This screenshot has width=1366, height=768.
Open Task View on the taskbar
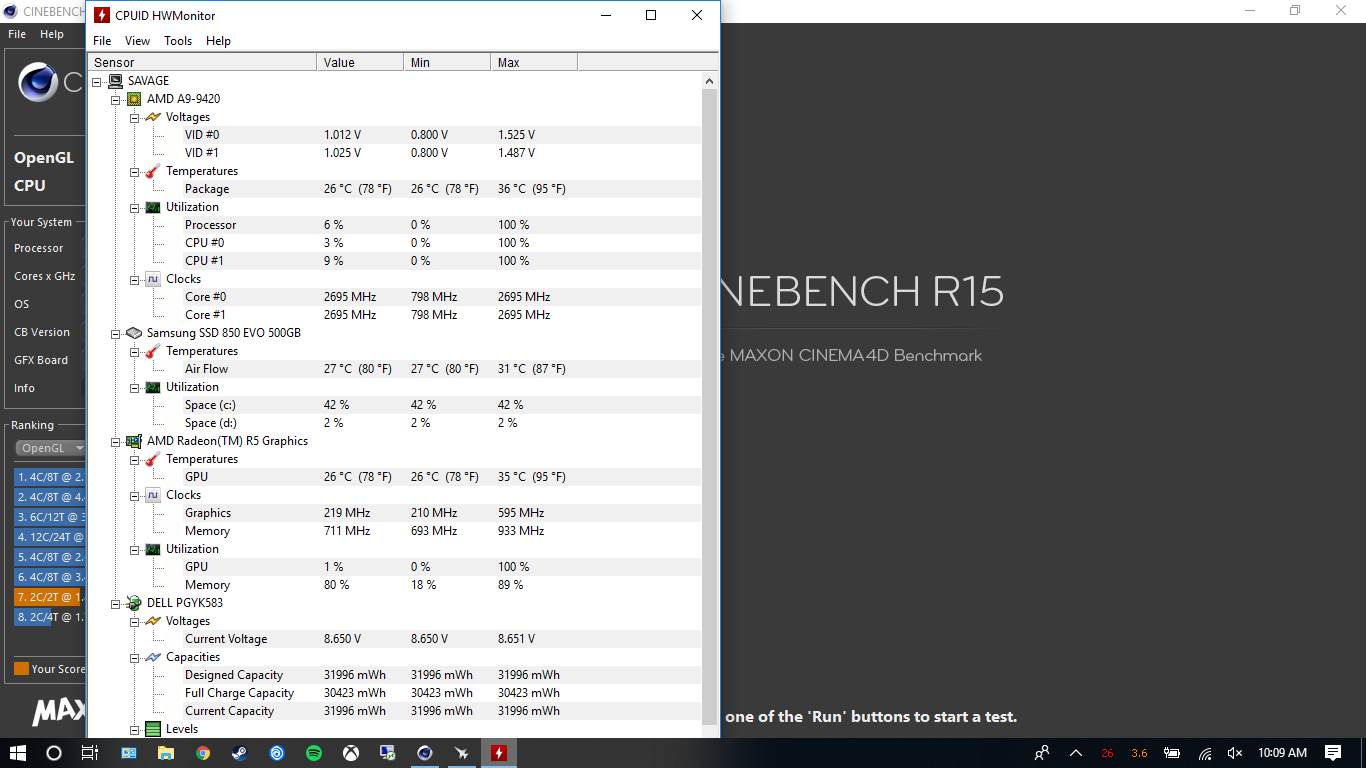click(90, 753)
